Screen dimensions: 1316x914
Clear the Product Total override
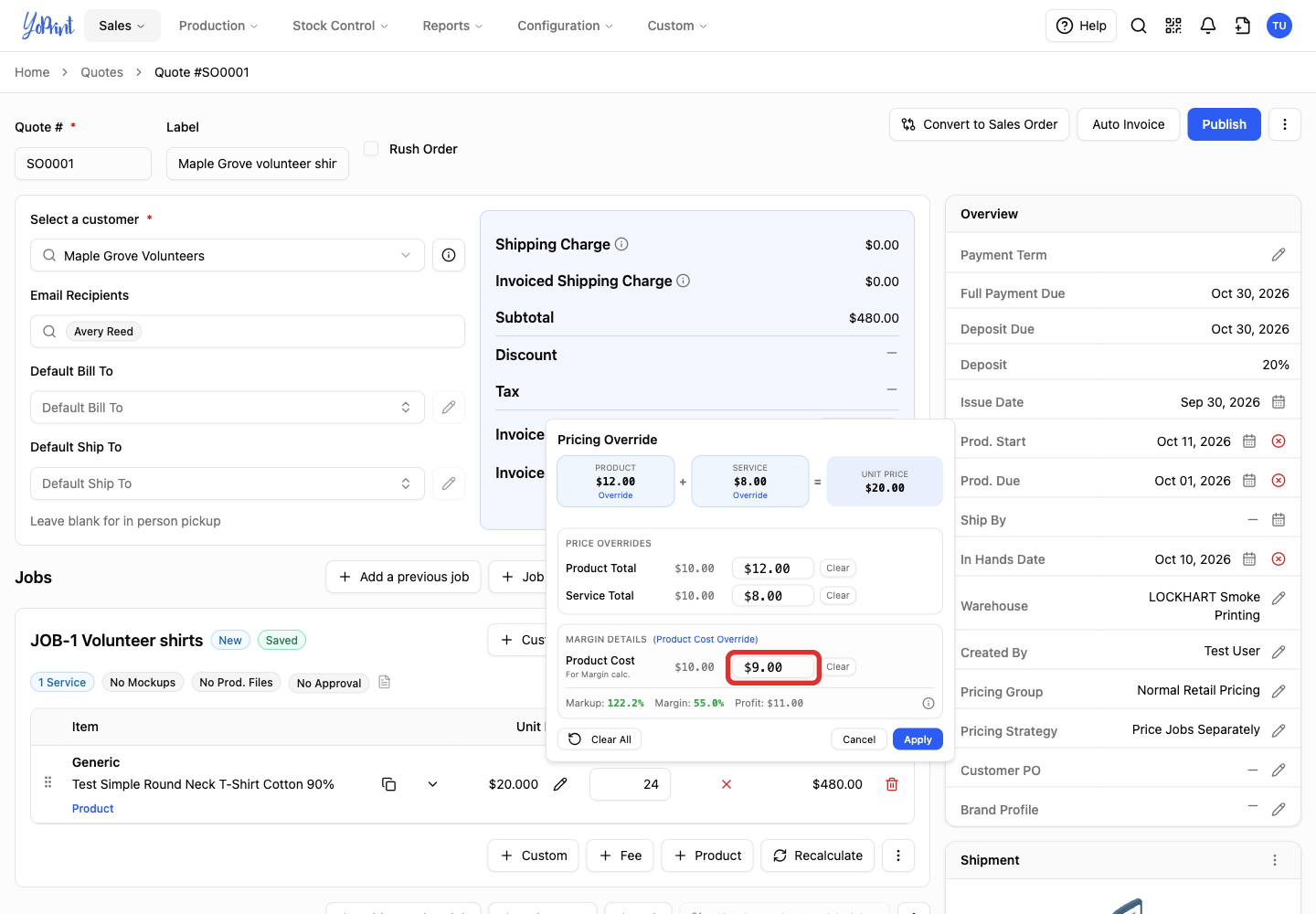(837, 569)
